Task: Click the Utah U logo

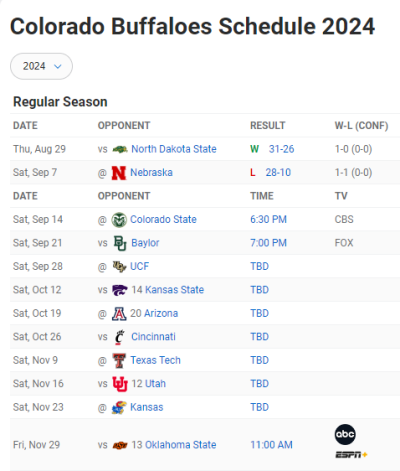Action: click(x=120, y=384)
